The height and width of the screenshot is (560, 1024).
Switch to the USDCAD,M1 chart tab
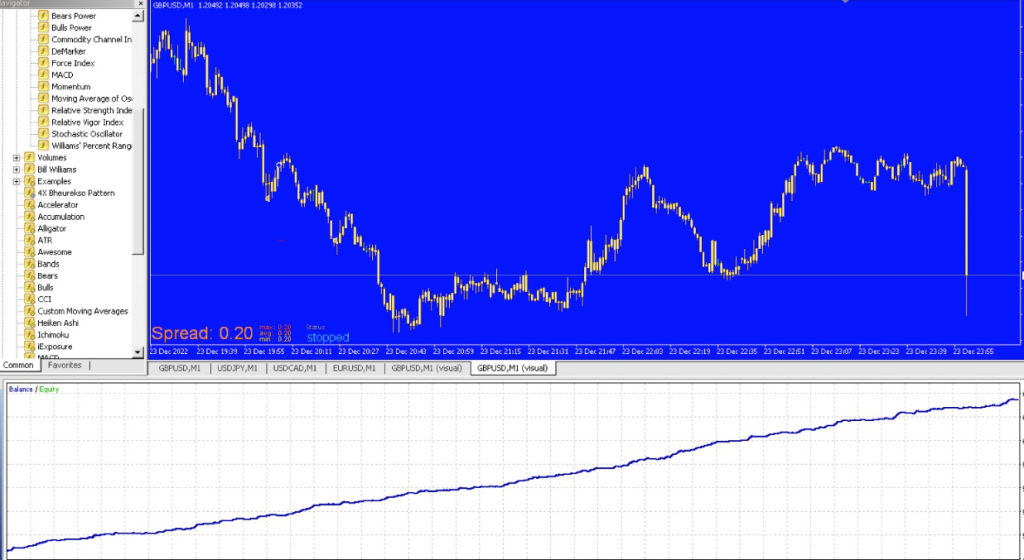tap(295, 368)
